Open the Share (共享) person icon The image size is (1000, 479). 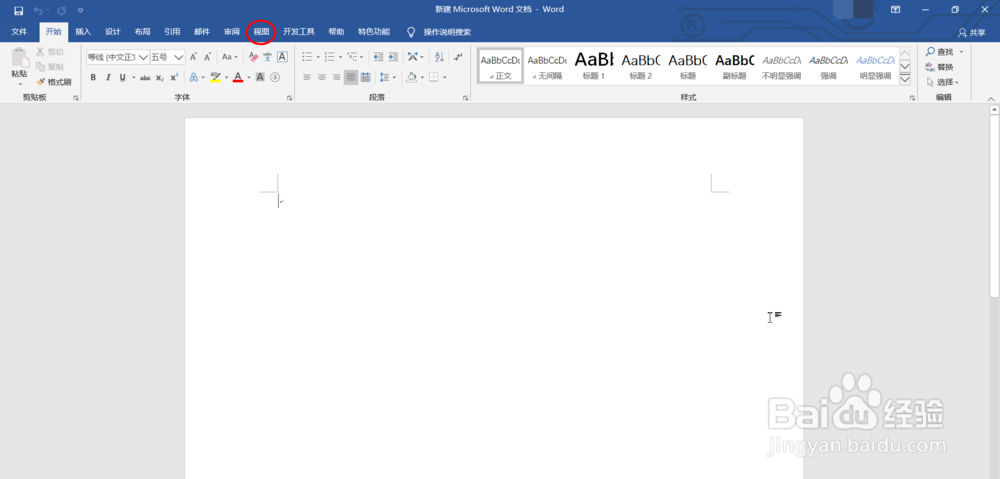click(x=962, y=33)
